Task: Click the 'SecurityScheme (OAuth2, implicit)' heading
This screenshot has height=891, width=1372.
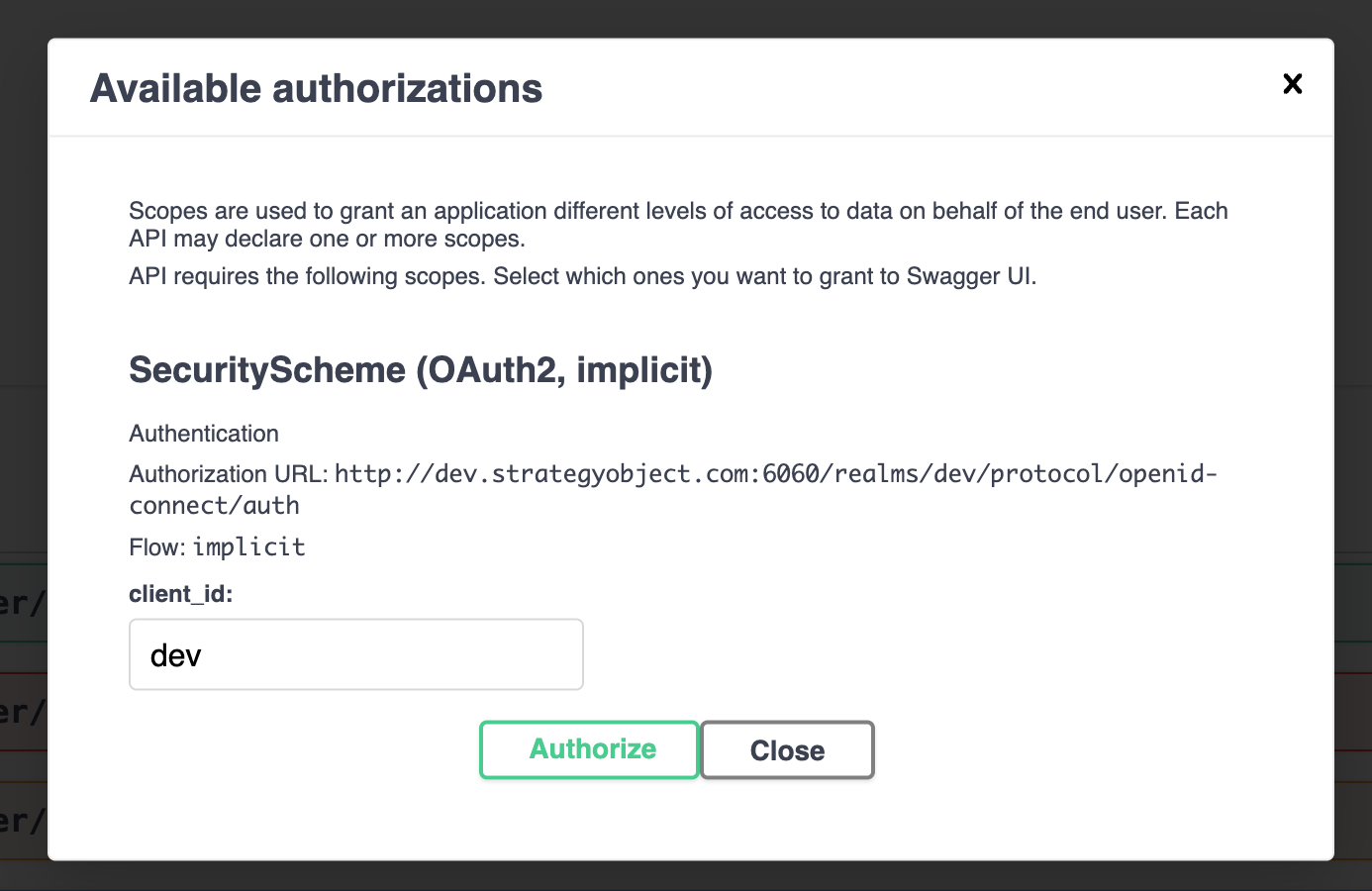Action: (421, 370)
